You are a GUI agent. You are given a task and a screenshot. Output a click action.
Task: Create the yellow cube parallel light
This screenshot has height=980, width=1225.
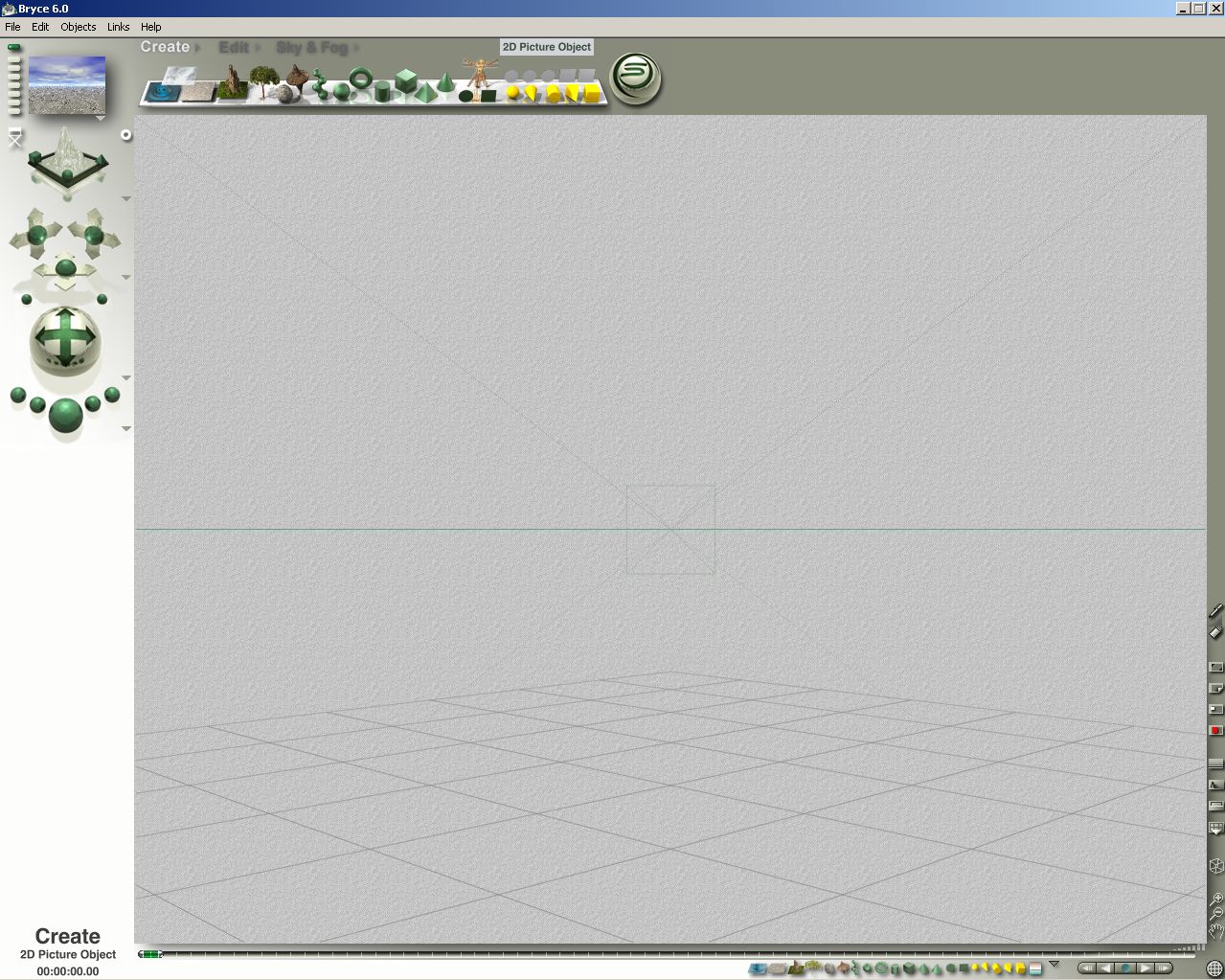(591, 92)
